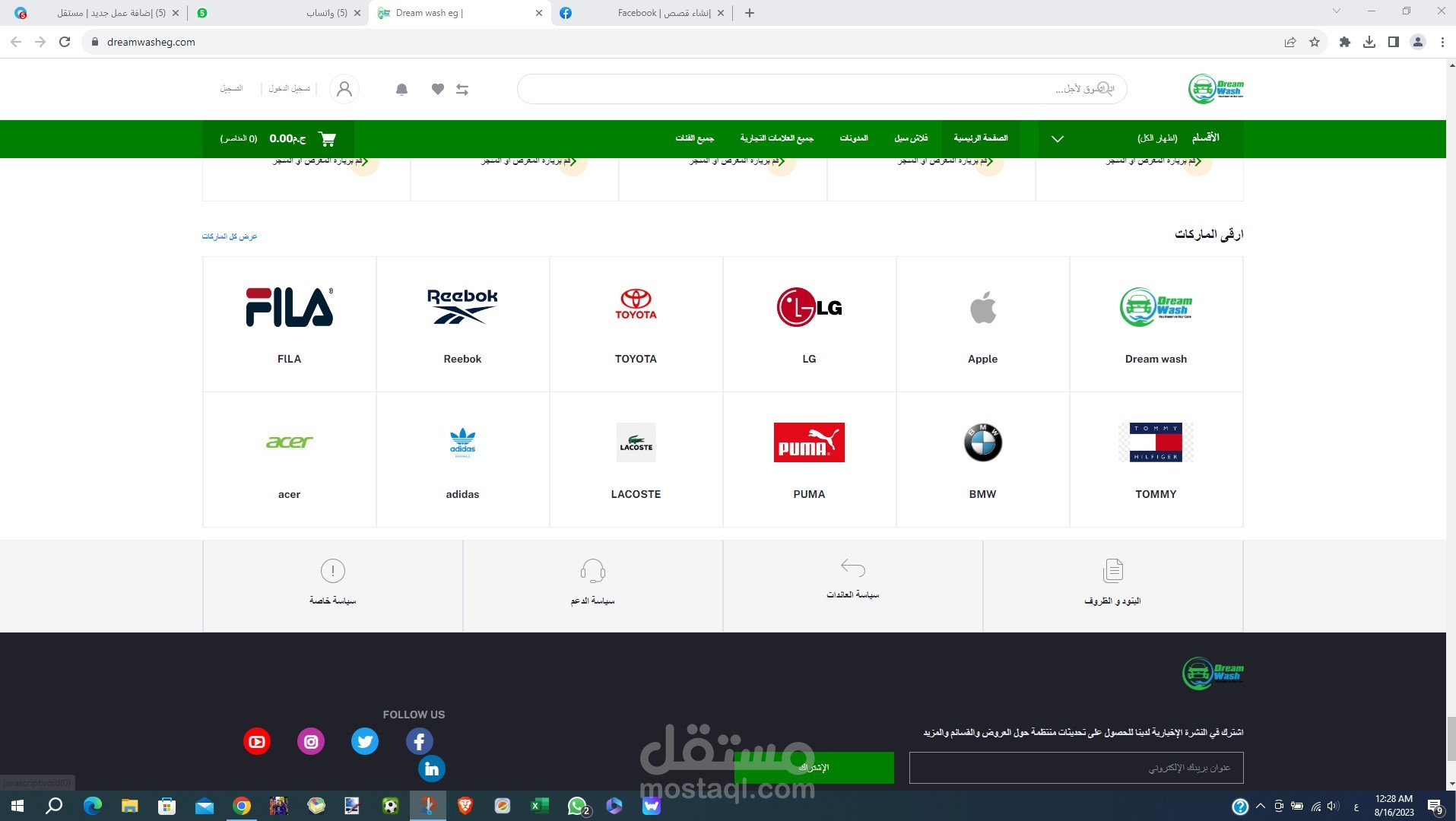This screenshot has width=1456, height=821.
Task: Click the green الإشتراك subscribe button
Action: [814, 768]
